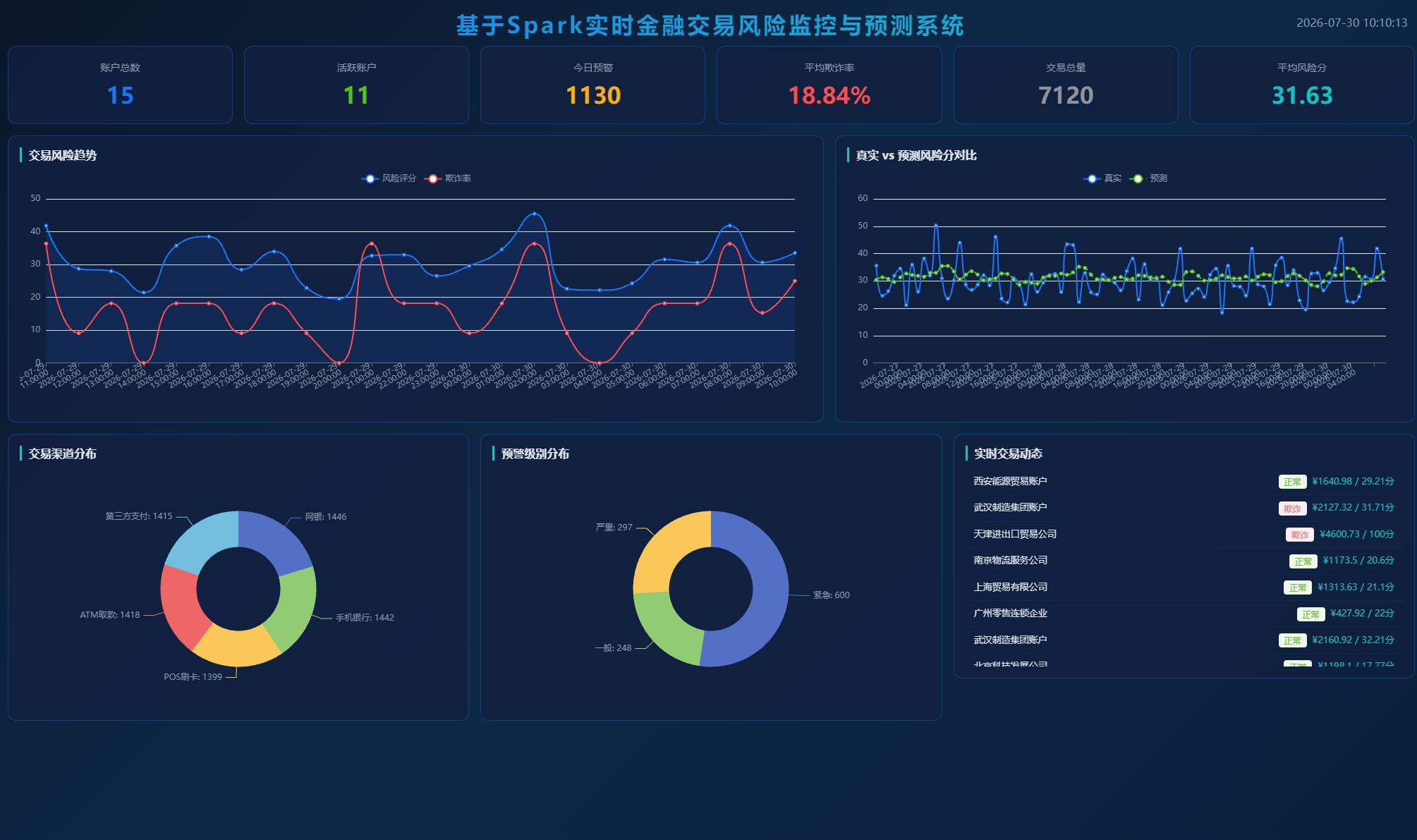Click the timestamp 2026-07-30 10:10:13

click(x=1351, y=23)
